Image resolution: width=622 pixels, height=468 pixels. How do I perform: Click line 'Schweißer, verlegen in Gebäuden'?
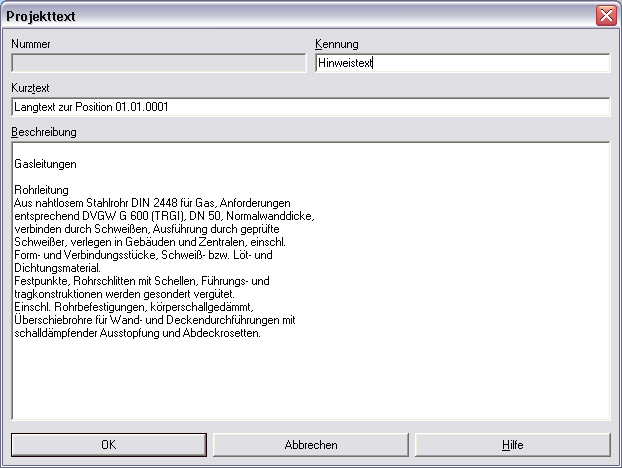150,242
